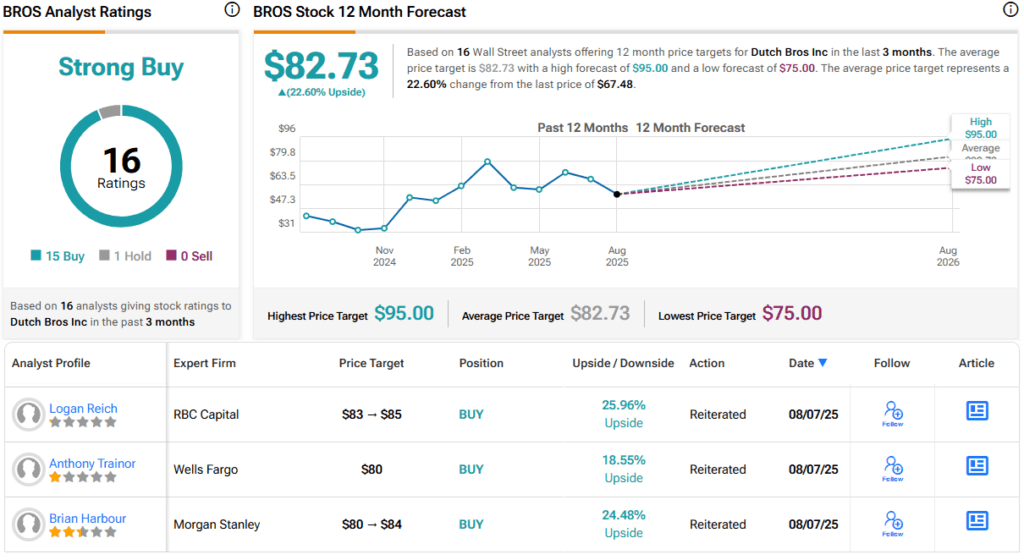Sort table by Date arrow
Viewport: 1024px width, 560px height.
click(823, 363)
